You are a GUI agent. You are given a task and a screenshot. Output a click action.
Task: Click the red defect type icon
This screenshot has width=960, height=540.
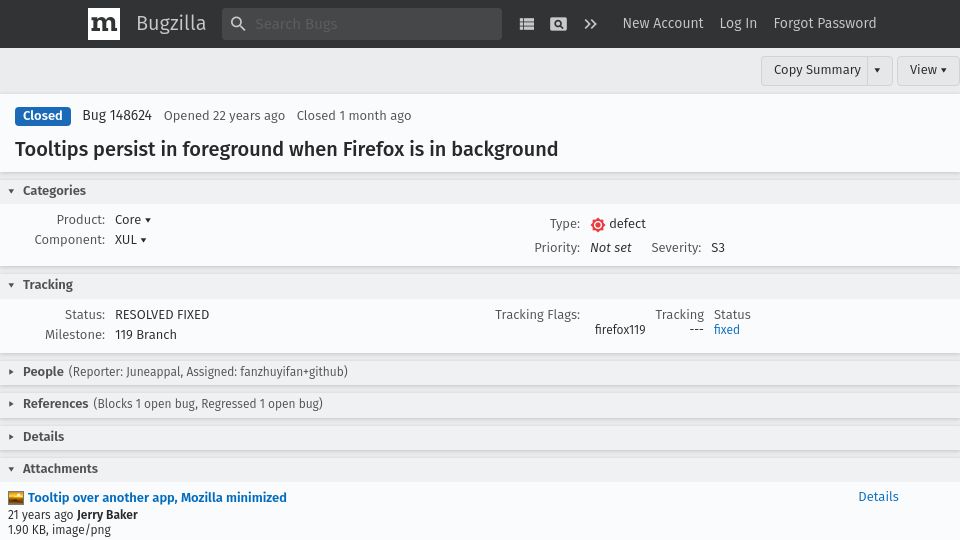pos(598,224)
